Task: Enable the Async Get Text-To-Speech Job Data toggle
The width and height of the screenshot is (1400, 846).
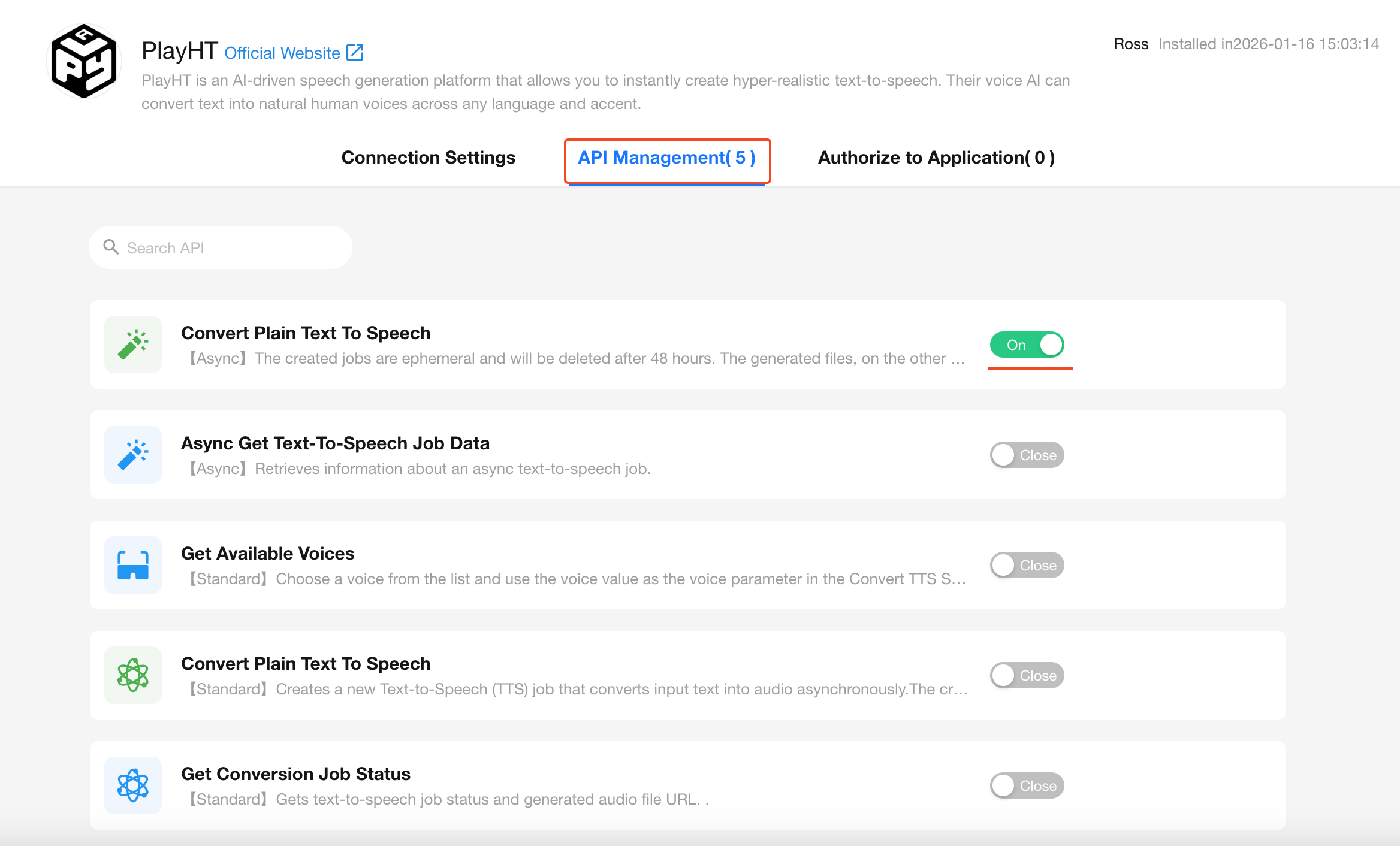Action: (x=1027, y=455)
